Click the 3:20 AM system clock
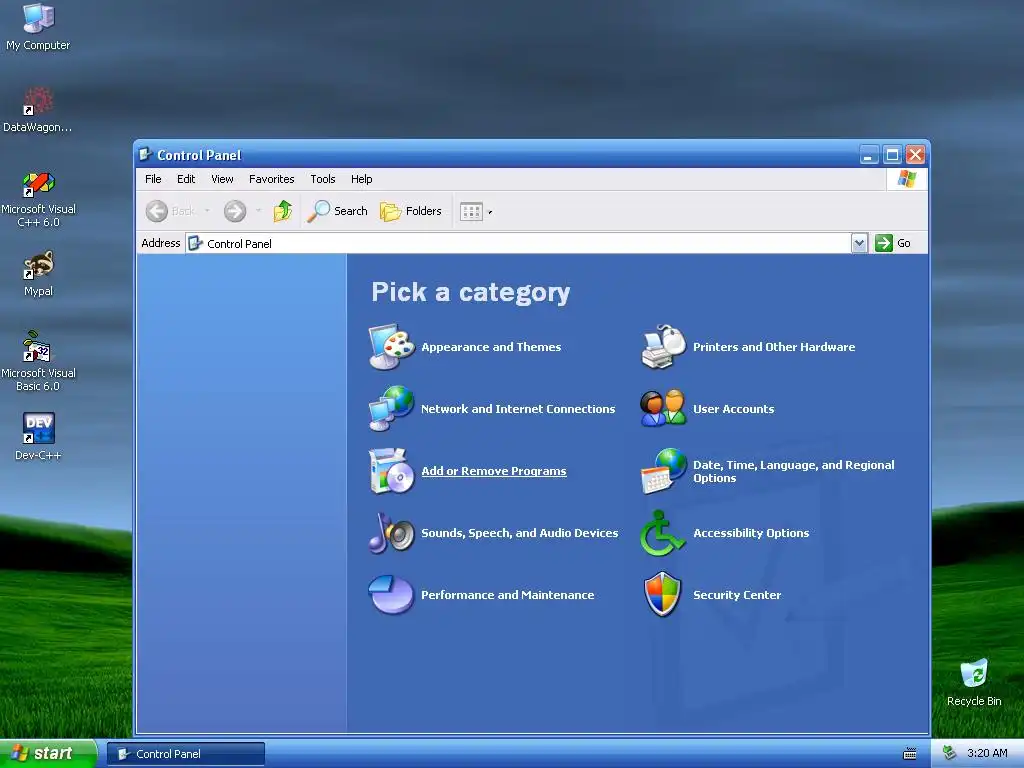 pyautogui.click(x=987, y=753)
